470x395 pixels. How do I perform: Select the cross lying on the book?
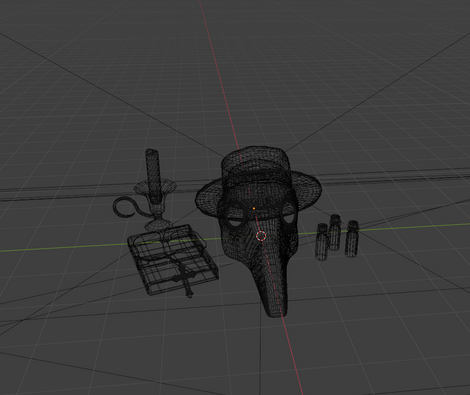coord(185,280)
